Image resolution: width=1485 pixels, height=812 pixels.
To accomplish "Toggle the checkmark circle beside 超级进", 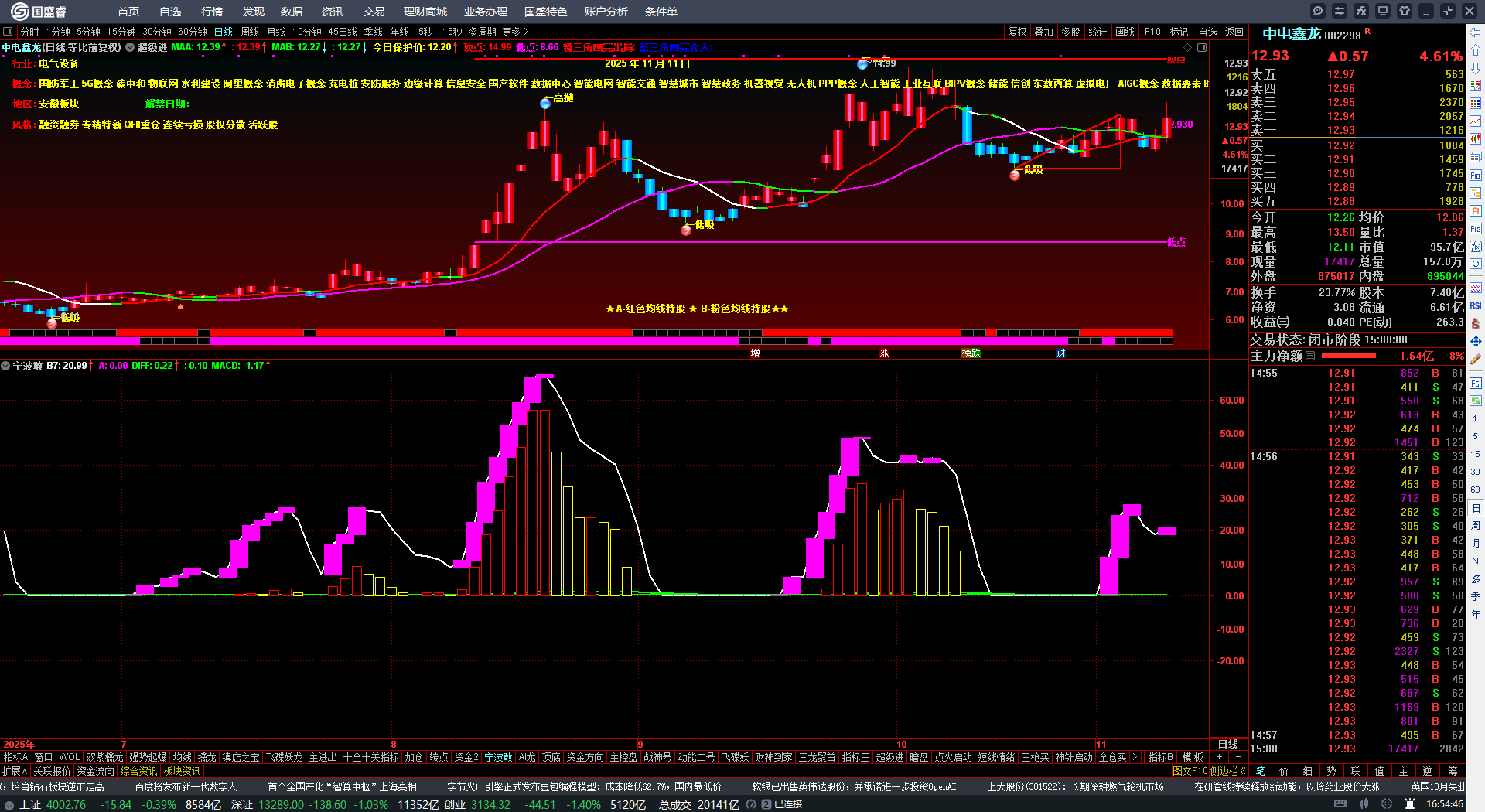I will click(x=130, y=47).
